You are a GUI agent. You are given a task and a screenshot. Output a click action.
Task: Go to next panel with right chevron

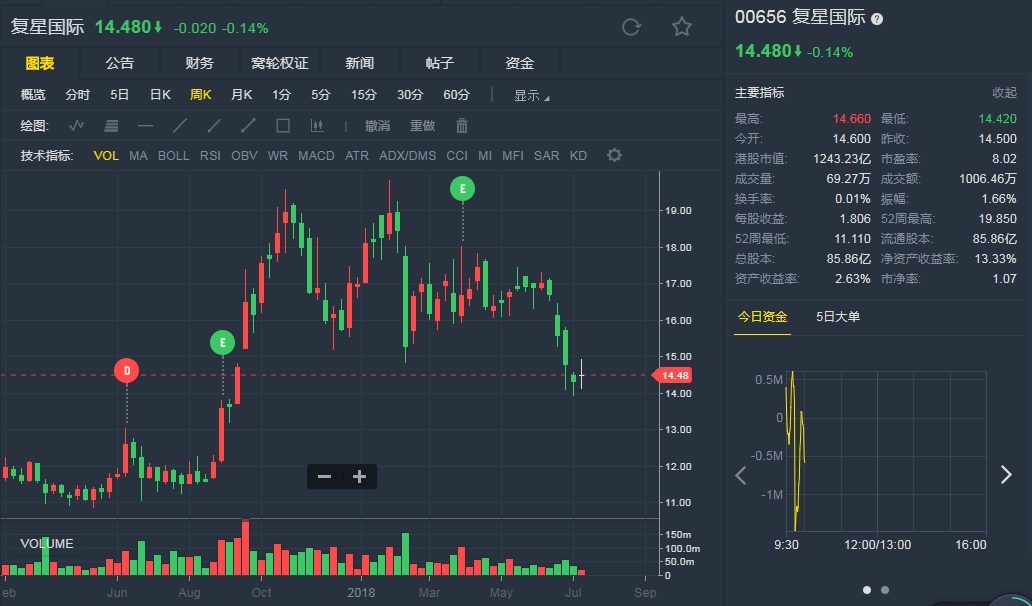pos(1006,475)
